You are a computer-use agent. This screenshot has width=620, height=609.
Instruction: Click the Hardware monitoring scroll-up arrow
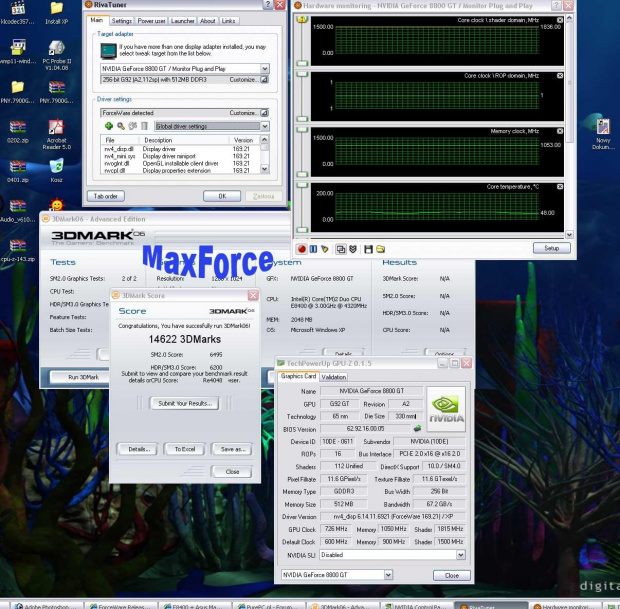pyautogui.click(x=569, y=18)
